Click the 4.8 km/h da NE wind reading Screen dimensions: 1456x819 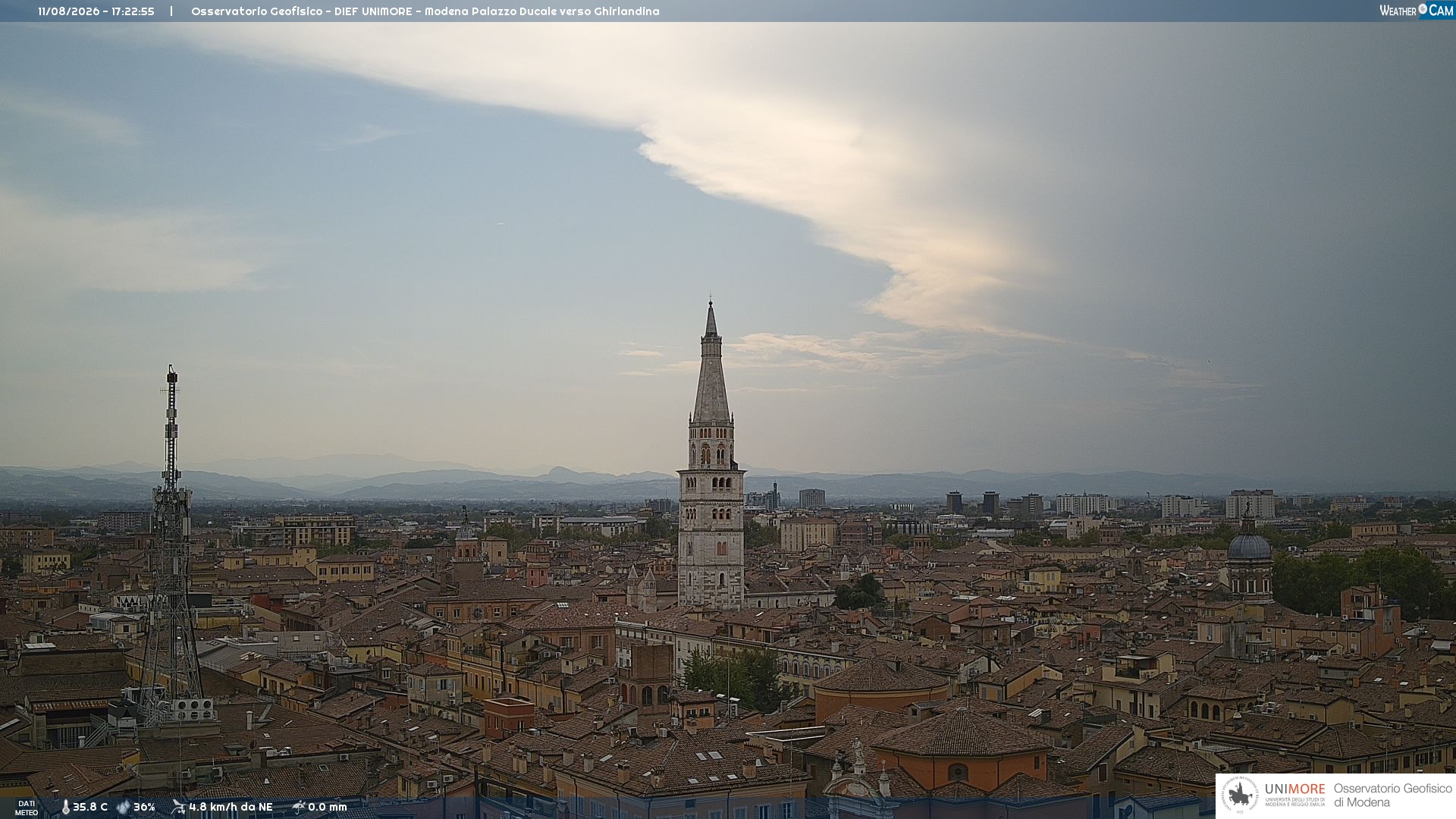coord(231,807)
